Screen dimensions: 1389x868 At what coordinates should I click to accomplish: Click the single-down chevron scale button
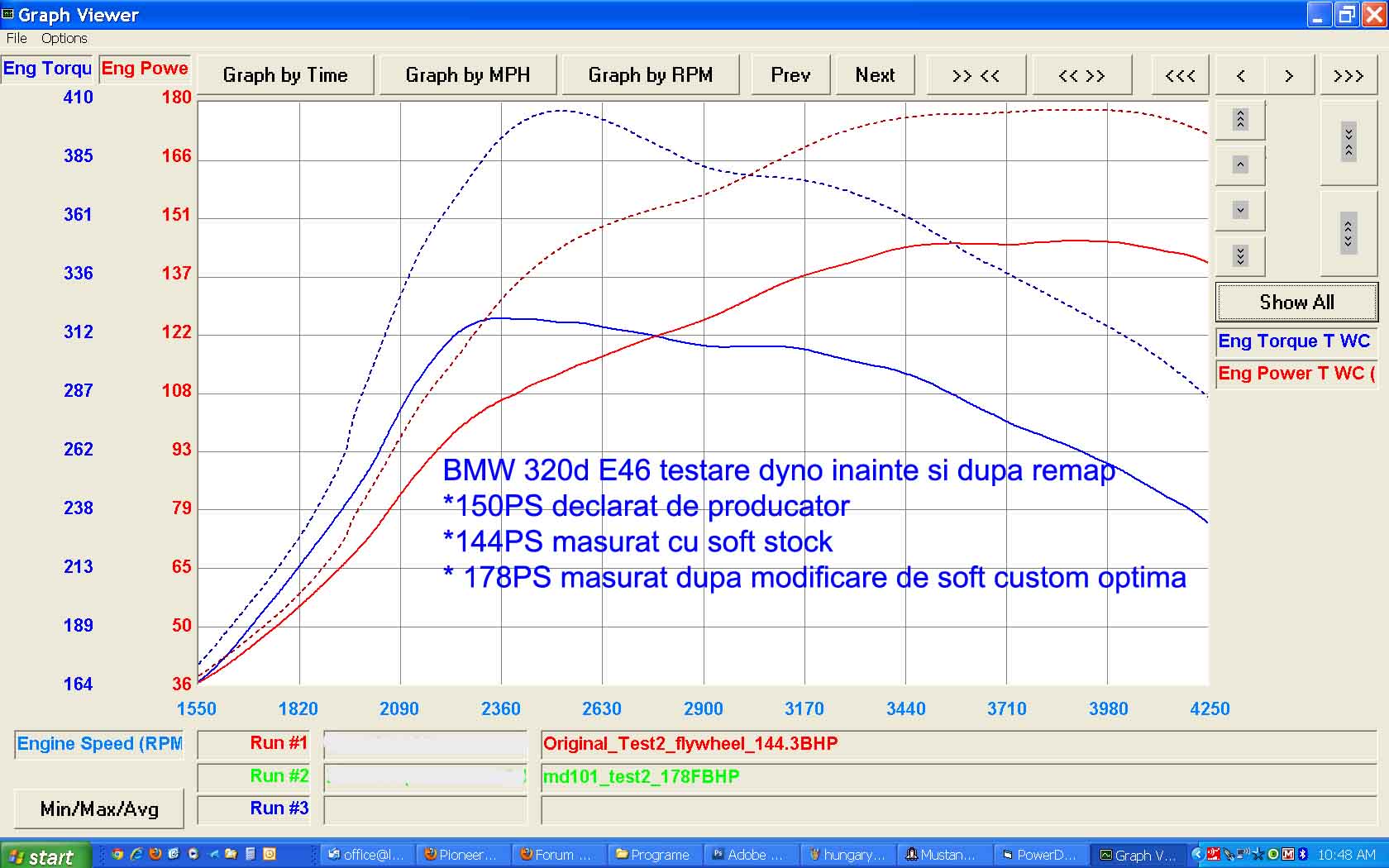click(x=1240, y=210)
